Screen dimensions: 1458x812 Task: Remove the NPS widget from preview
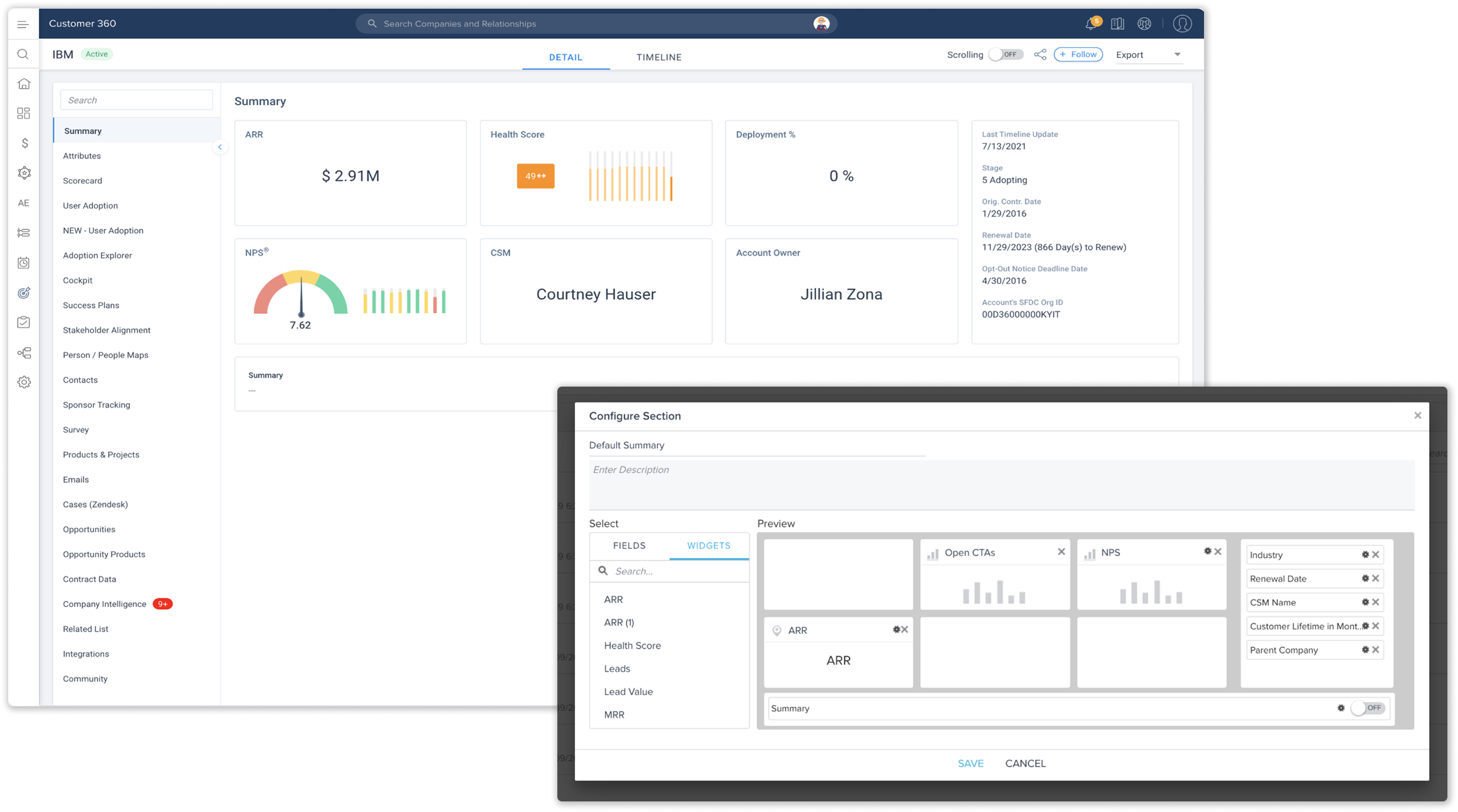(1218, 552)
